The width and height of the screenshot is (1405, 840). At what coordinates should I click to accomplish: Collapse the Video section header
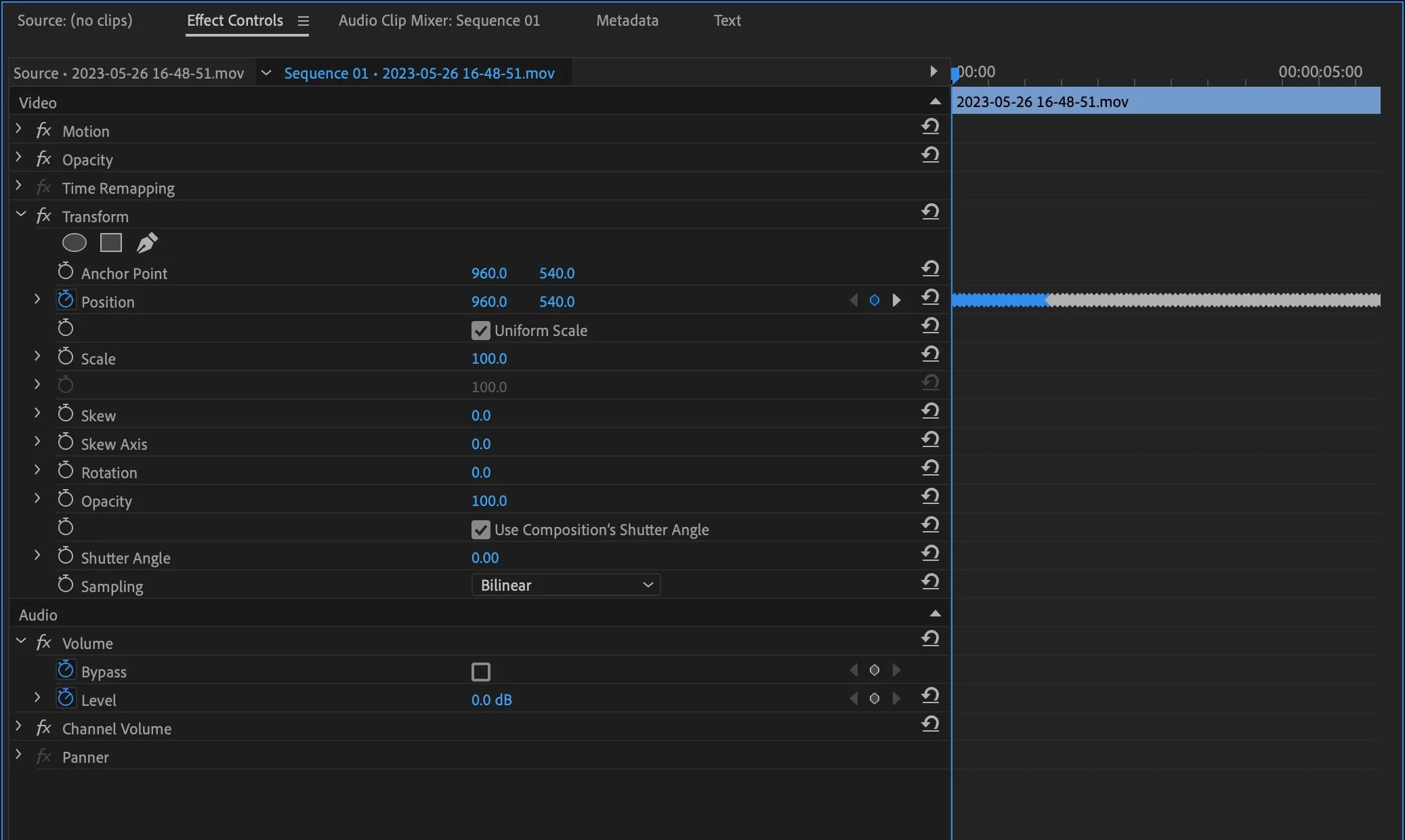point(935,101)
